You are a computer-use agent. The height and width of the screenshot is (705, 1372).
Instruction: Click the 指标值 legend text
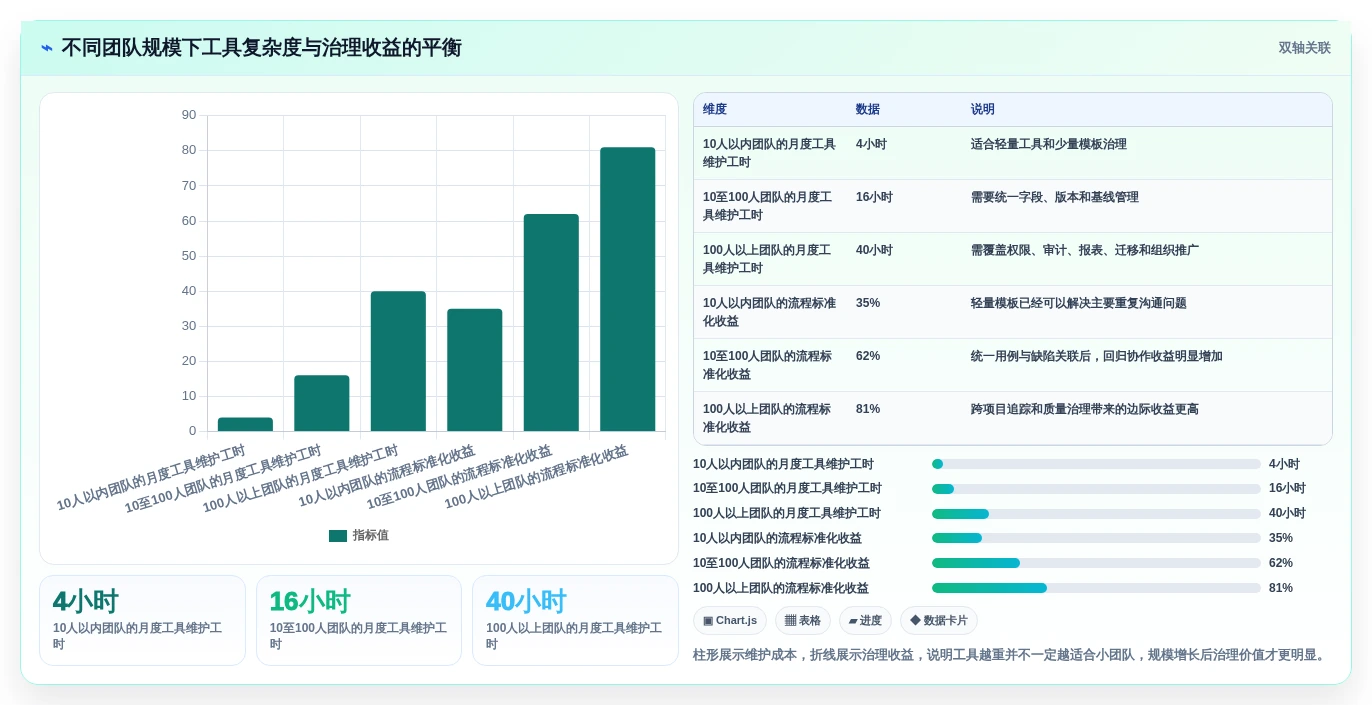coord(370,536)
